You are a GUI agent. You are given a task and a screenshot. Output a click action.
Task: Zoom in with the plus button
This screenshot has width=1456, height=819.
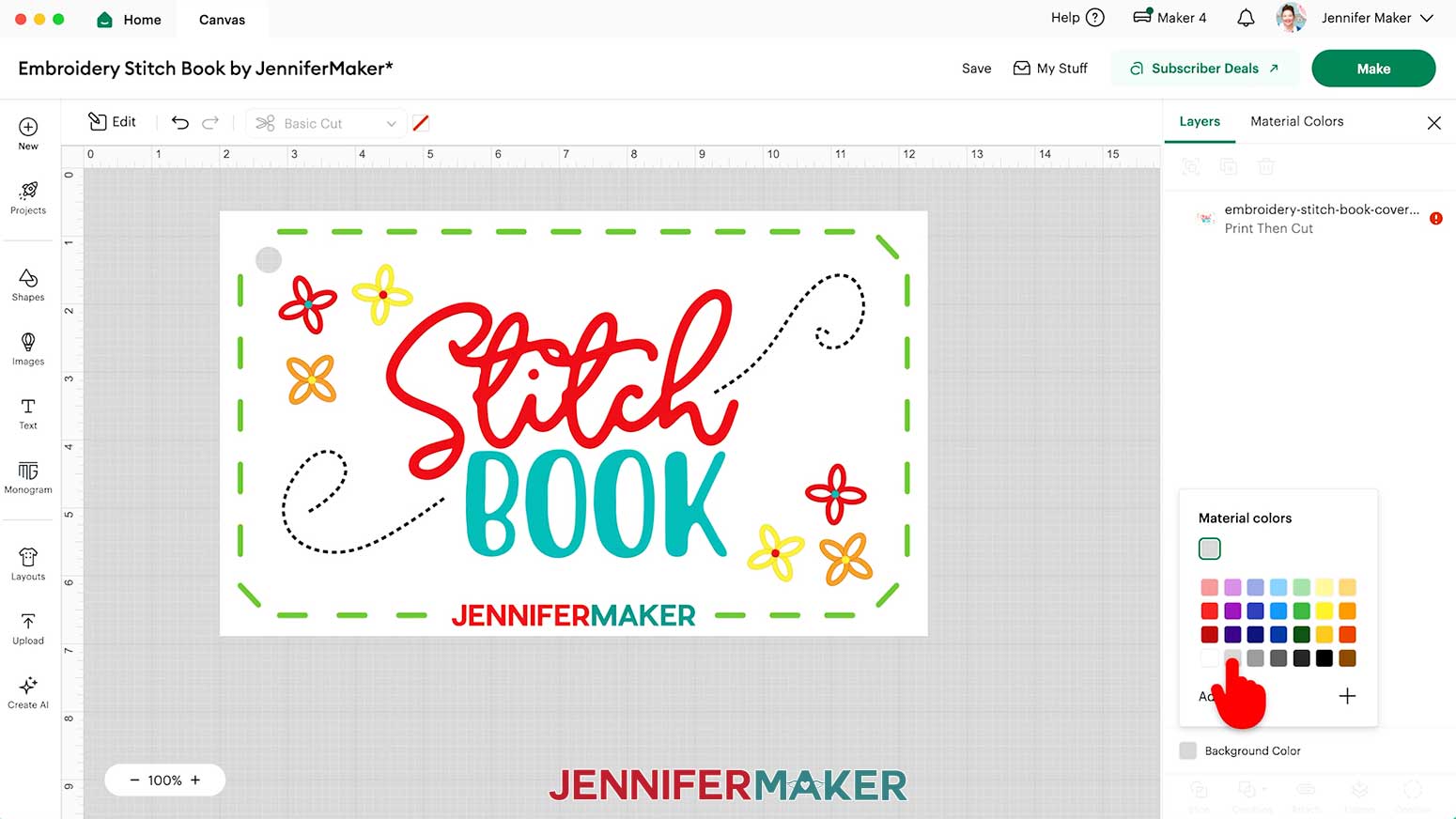(195, 780)
